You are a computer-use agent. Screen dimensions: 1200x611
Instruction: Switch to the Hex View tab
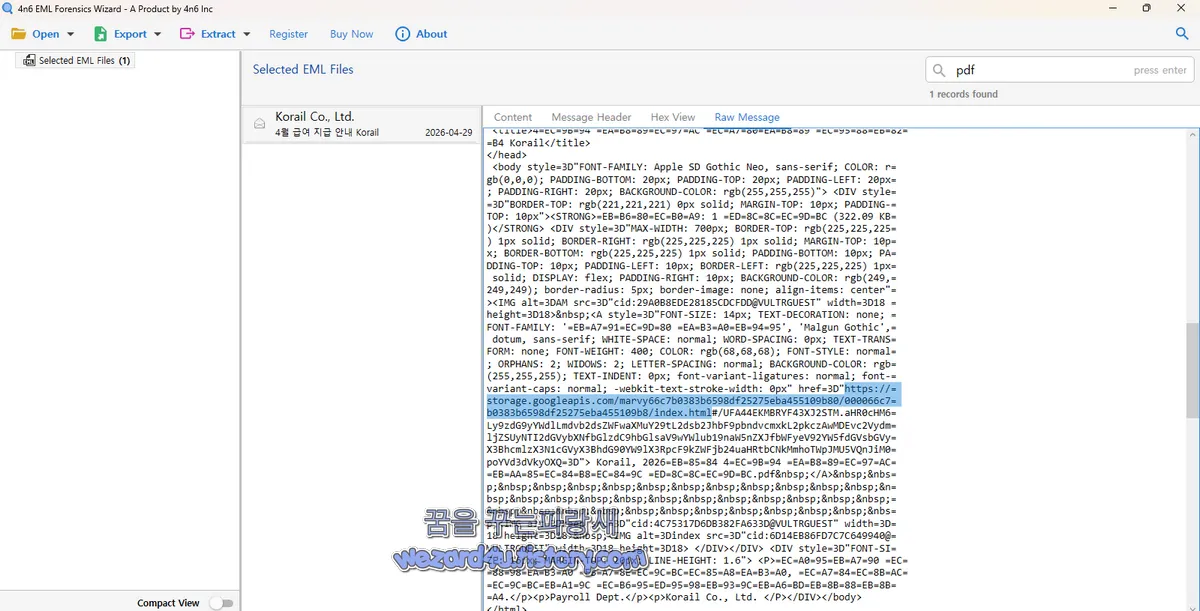click(672, 117)
